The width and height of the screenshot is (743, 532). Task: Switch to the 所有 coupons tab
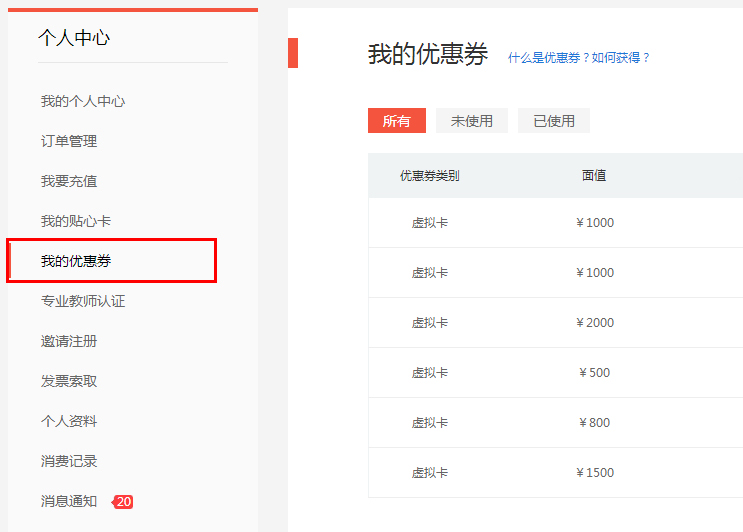(x=397, y=121)
